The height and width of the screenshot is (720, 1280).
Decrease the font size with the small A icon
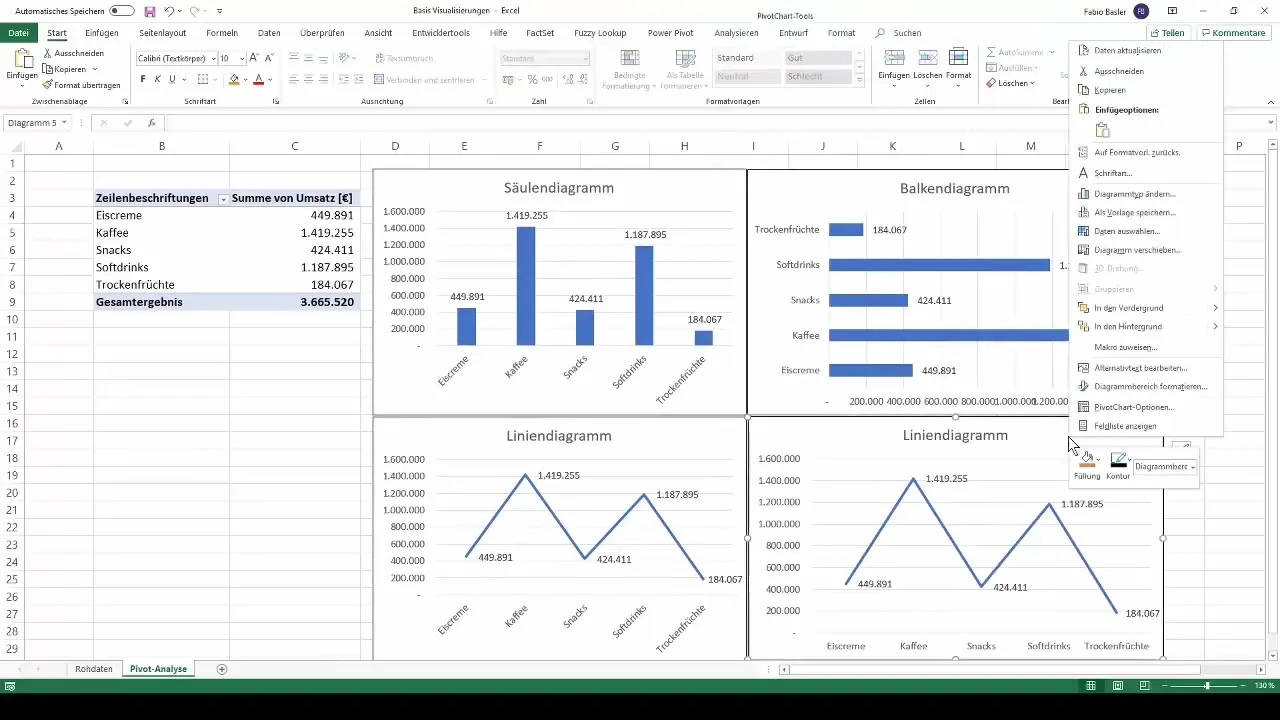[x=271, y=58]
